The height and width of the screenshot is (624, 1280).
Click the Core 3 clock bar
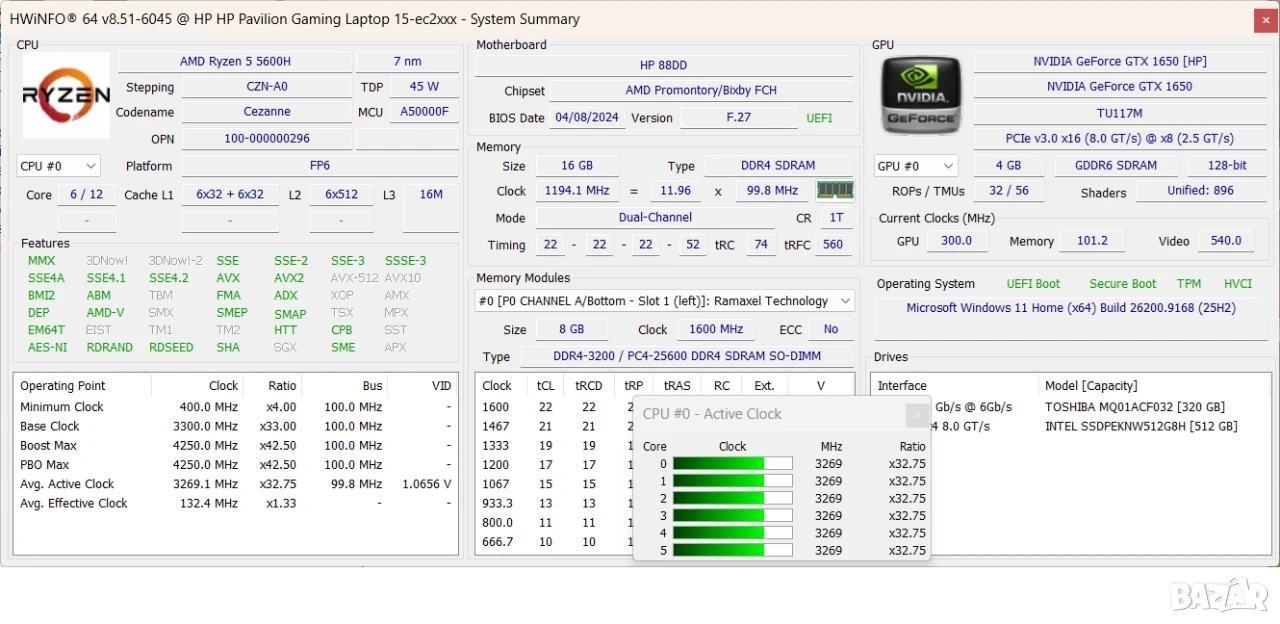pyautogui.click(x=732, y=515)
